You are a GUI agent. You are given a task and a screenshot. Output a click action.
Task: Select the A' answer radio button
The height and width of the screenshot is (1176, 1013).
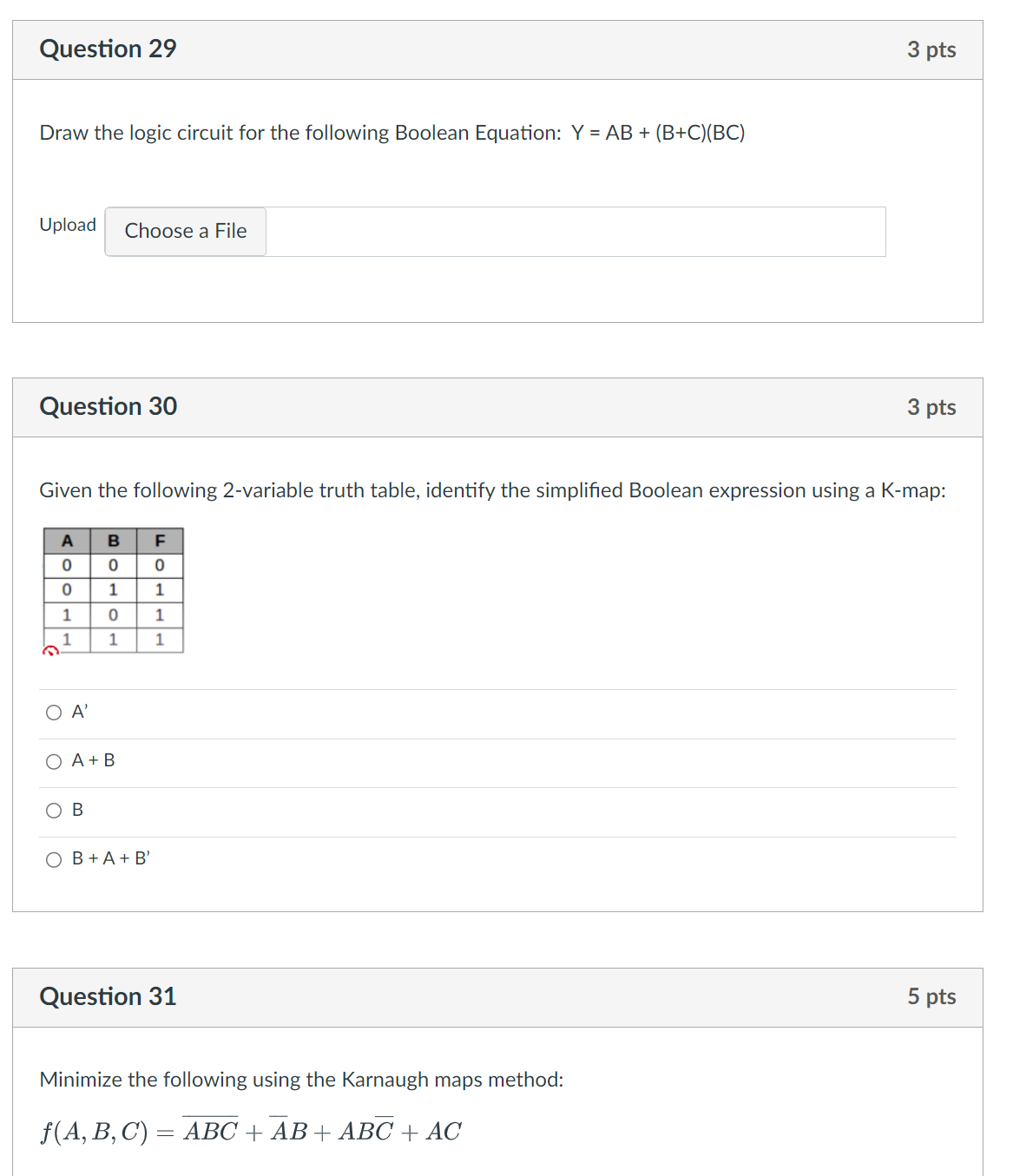coord(54,713)
